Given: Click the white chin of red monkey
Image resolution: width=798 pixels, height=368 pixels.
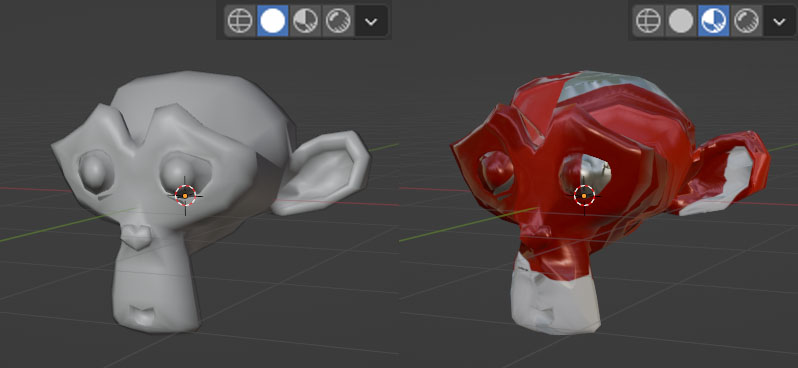Looking at the screenshot, I should coord(555,304).
